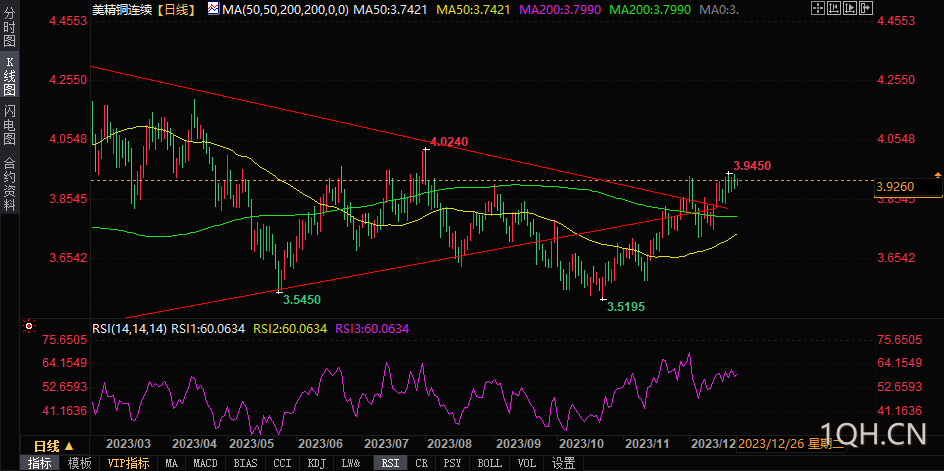Click the orange price marker arrow
The height and width of the screenshot is (471, 944).
[x=937, y=175]
